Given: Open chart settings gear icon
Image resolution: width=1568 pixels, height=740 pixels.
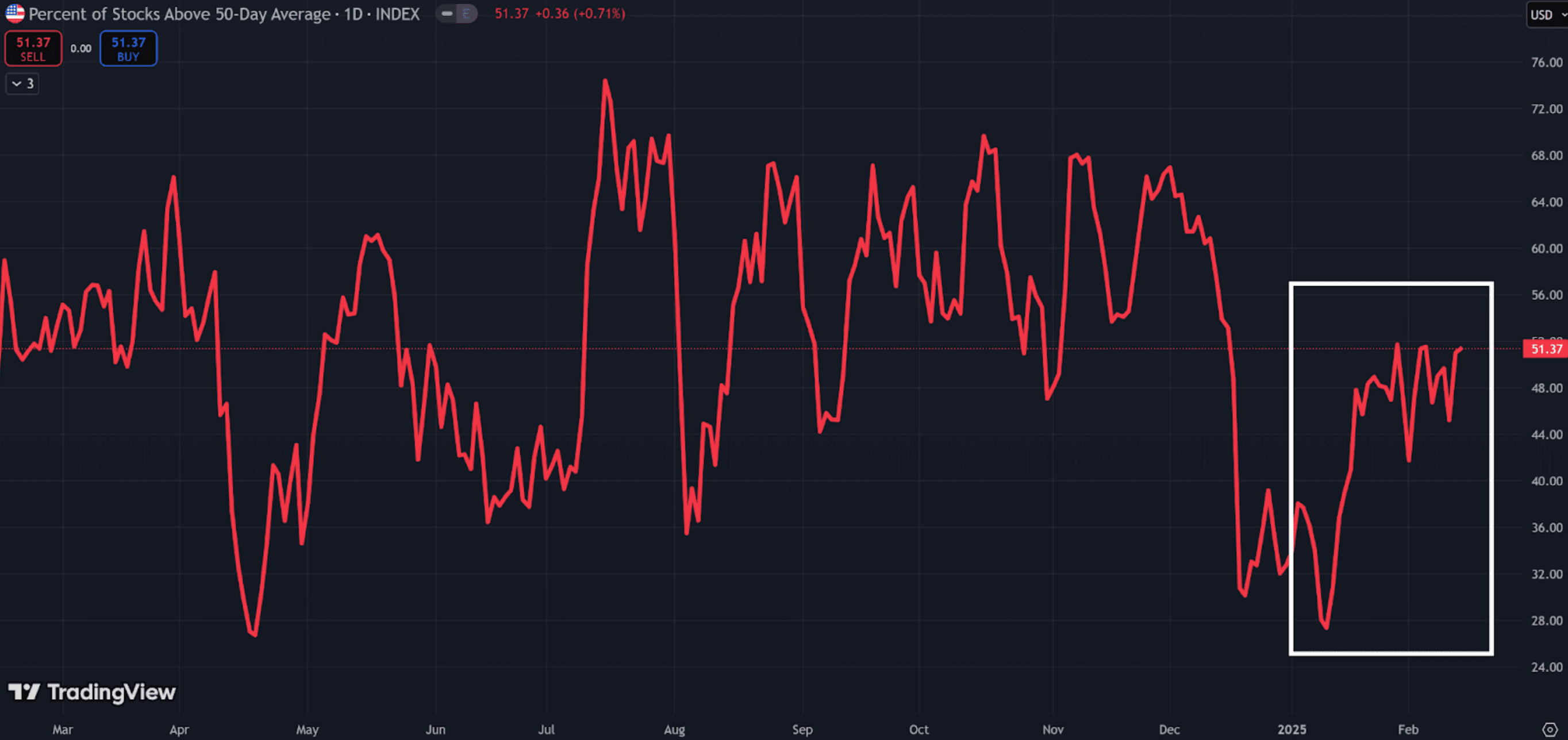Looking at the screenshot, I should pyautogui.click(x=1549, y=729).
